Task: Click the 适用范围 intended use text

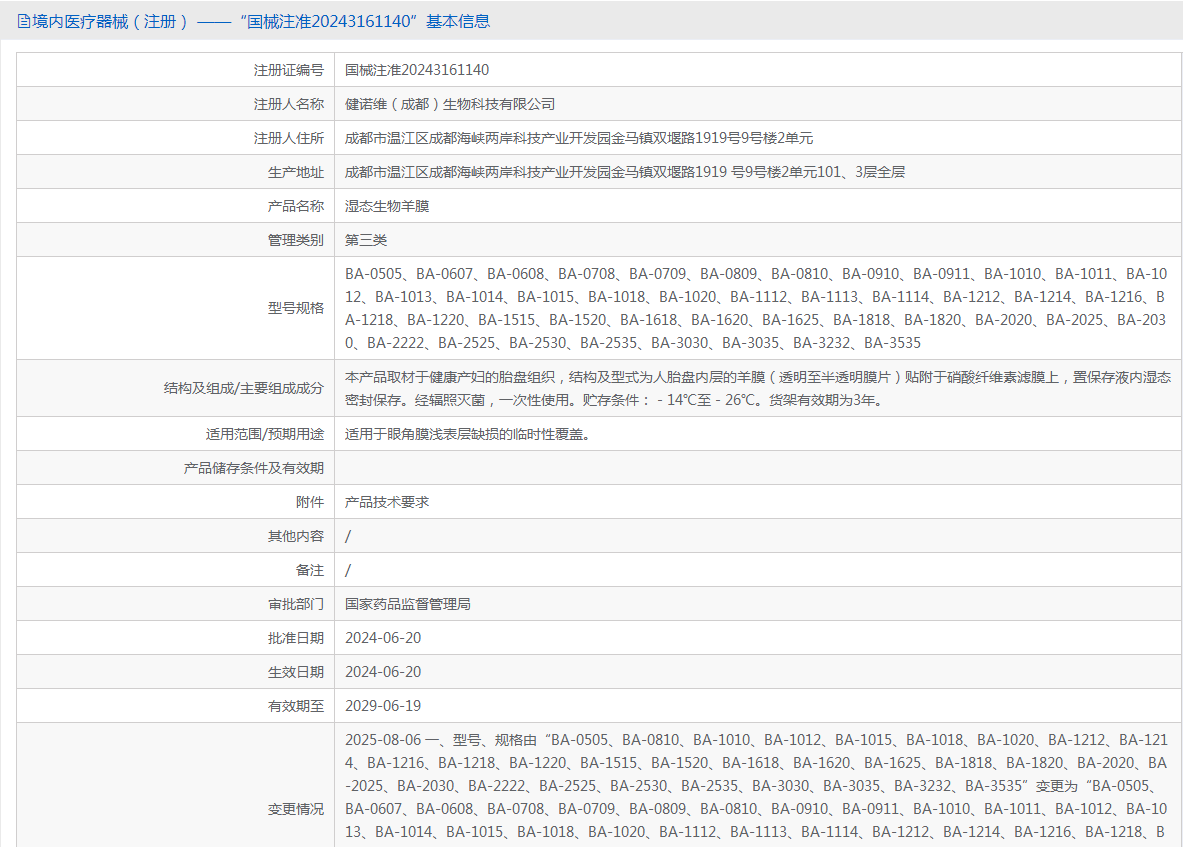Action: (x=467, y=434)
